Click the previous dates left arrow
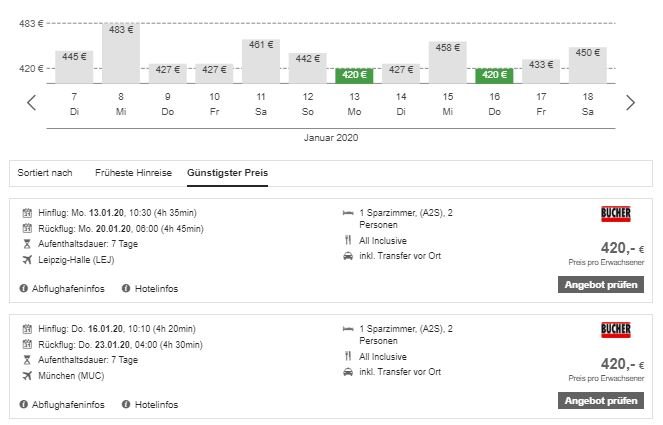 [31, 102]
